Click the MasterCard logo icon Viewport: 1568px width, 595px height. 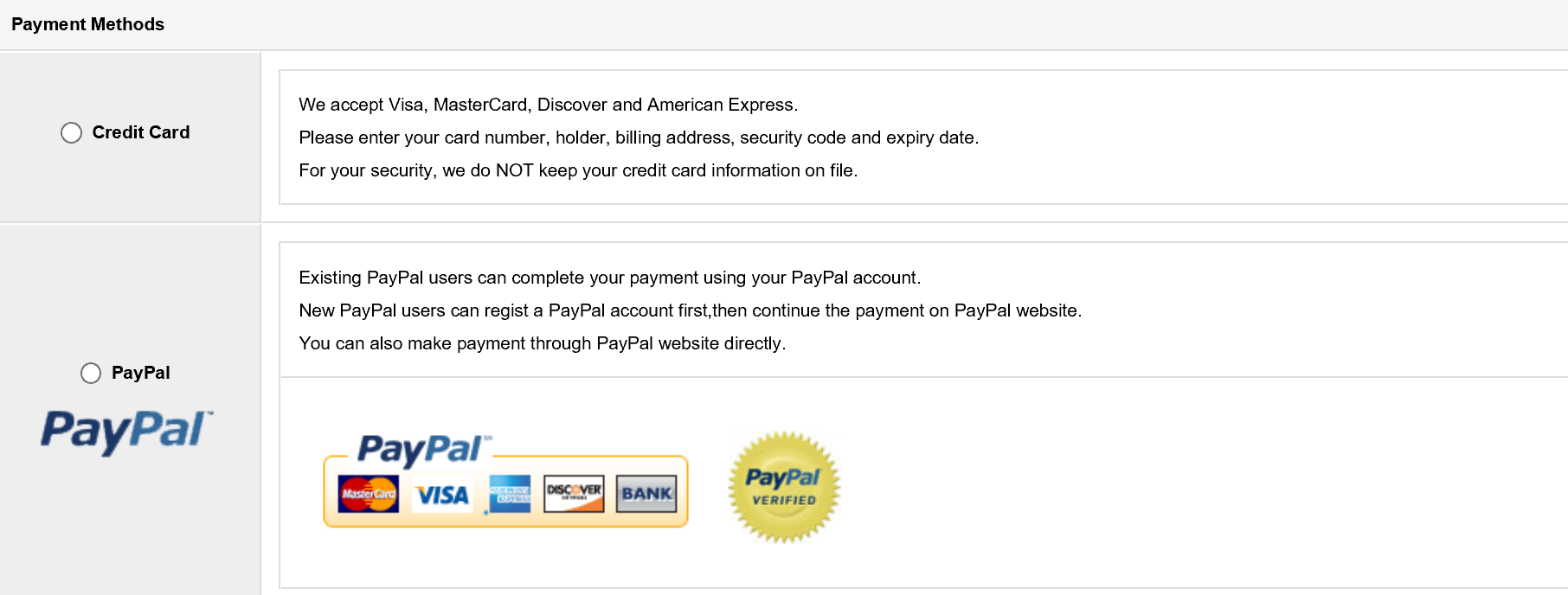tap(369, 494)
